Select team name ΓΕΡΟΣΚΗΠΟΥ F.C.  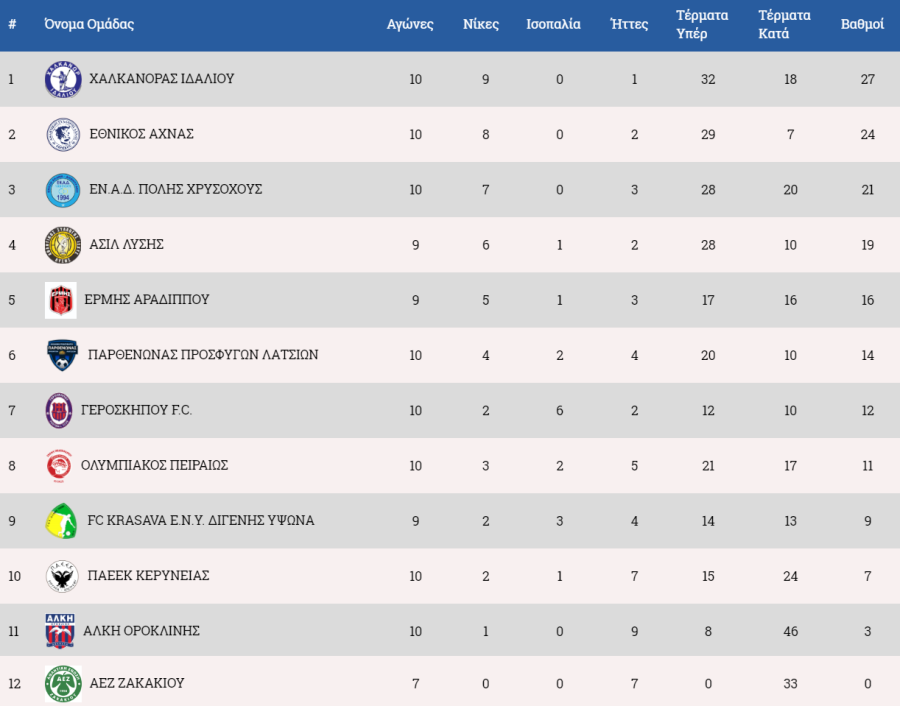tap(137, 410)
